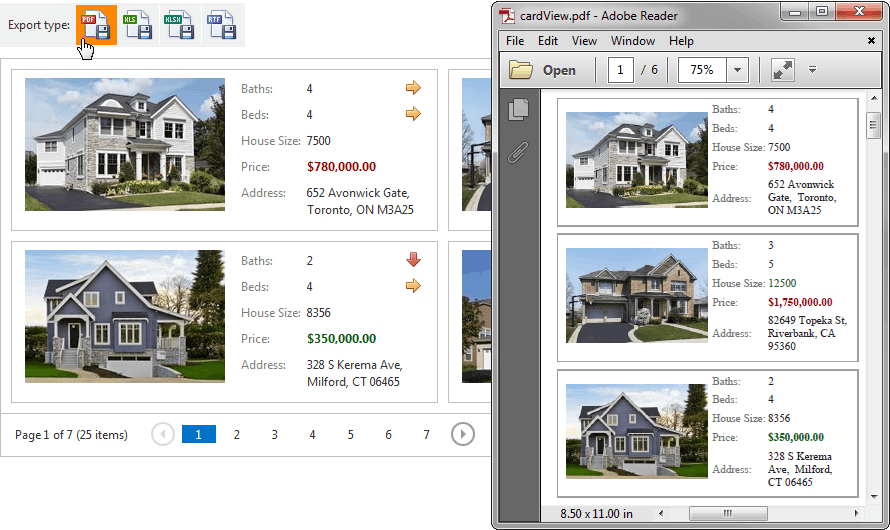
Task: Open the Help menu
Action: [x=681, y=41]
